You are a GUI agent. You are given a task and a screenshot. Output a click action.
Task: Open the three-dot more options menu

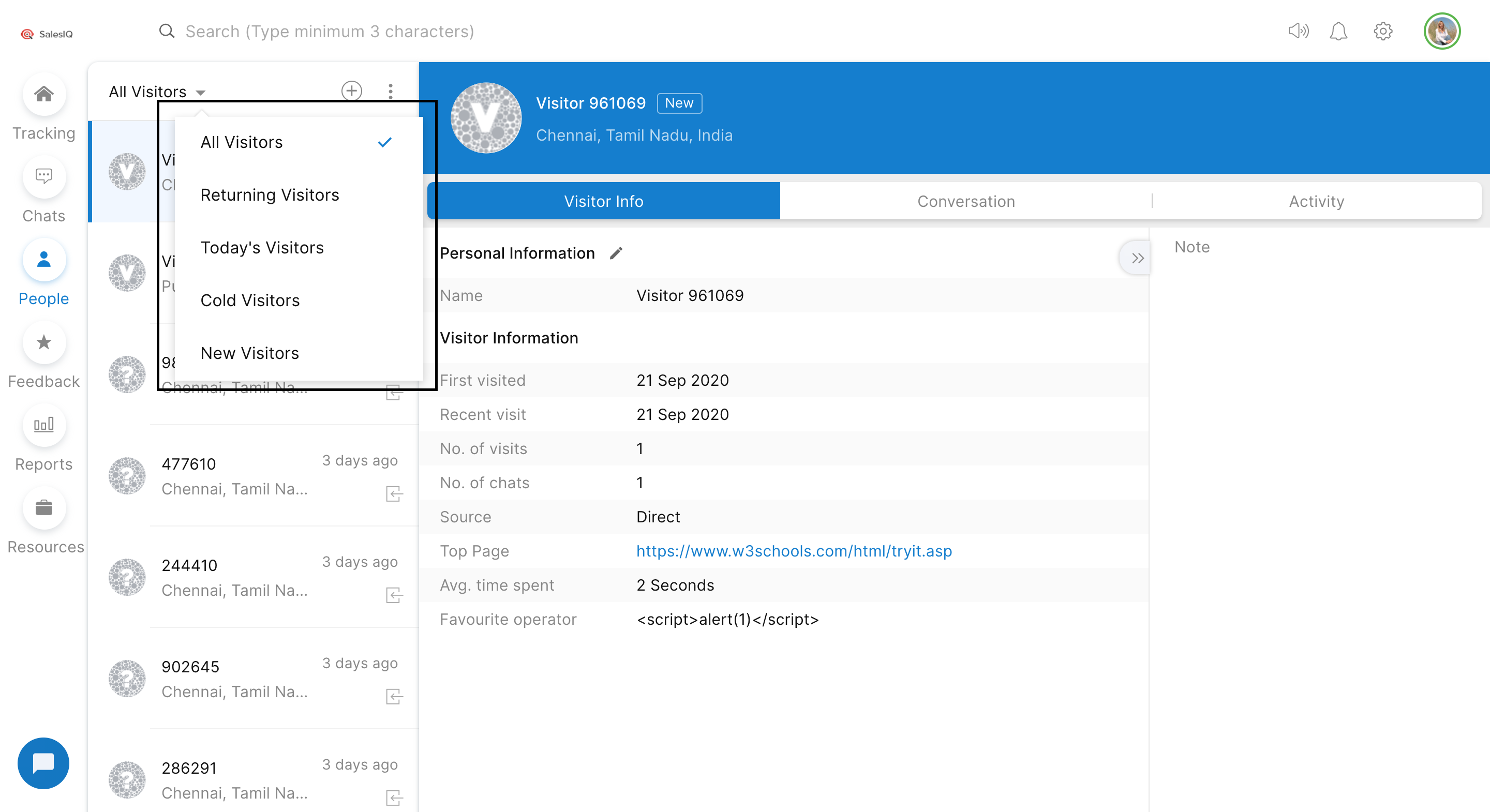[x=391, y=91]
